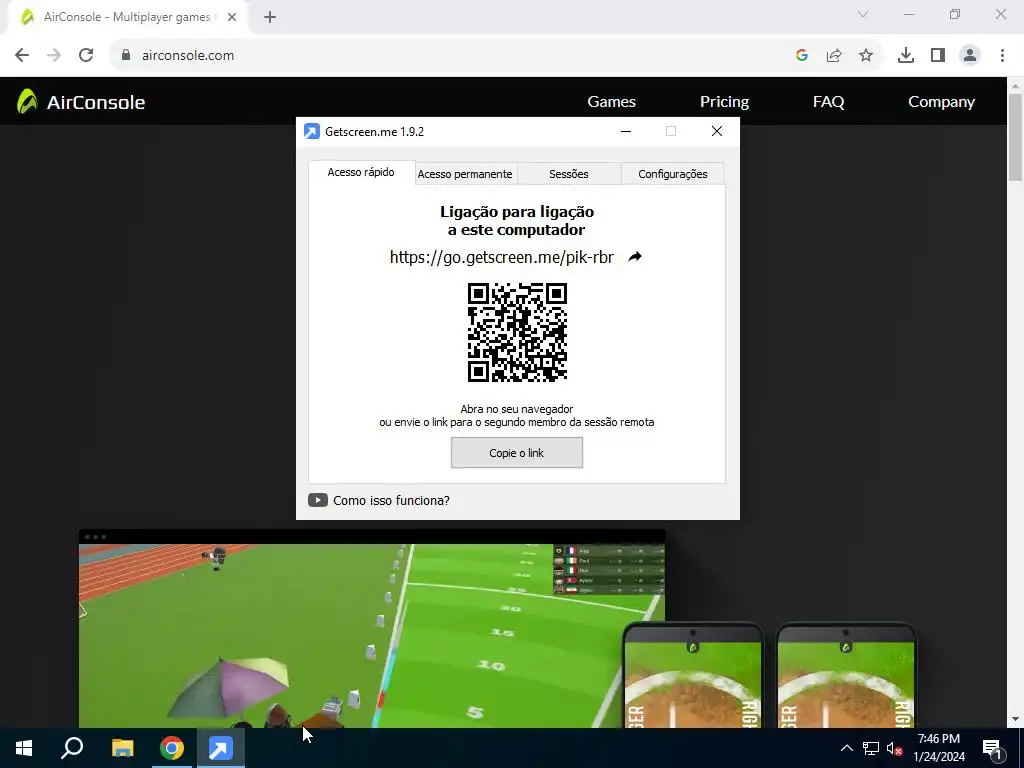Reload the AirConsole page
The image size is (1024, 768).
pos(86,56)
